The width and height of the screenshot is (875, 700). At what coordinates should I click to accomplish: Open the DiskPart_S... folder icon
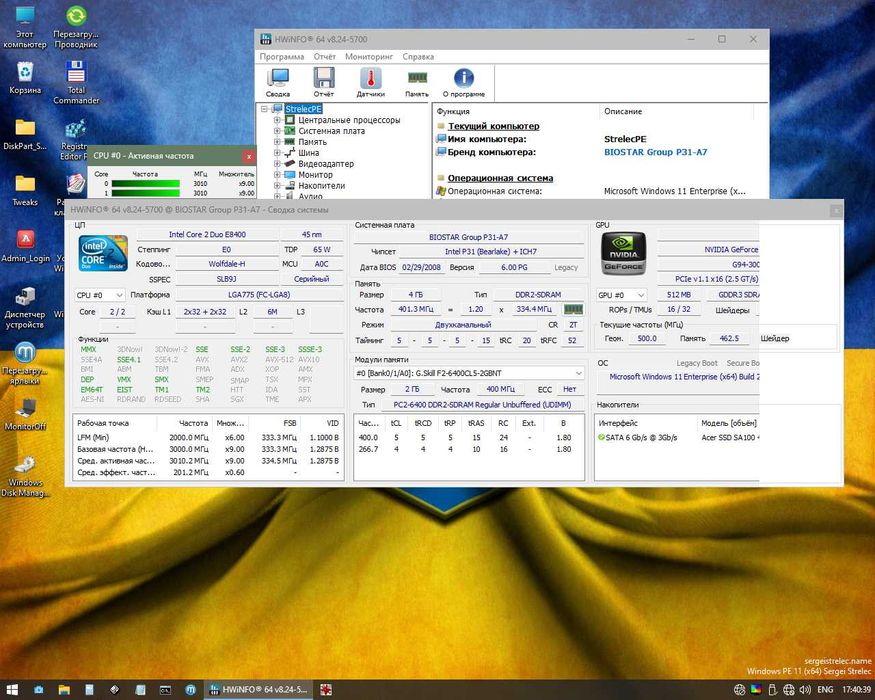coord(25,135)
